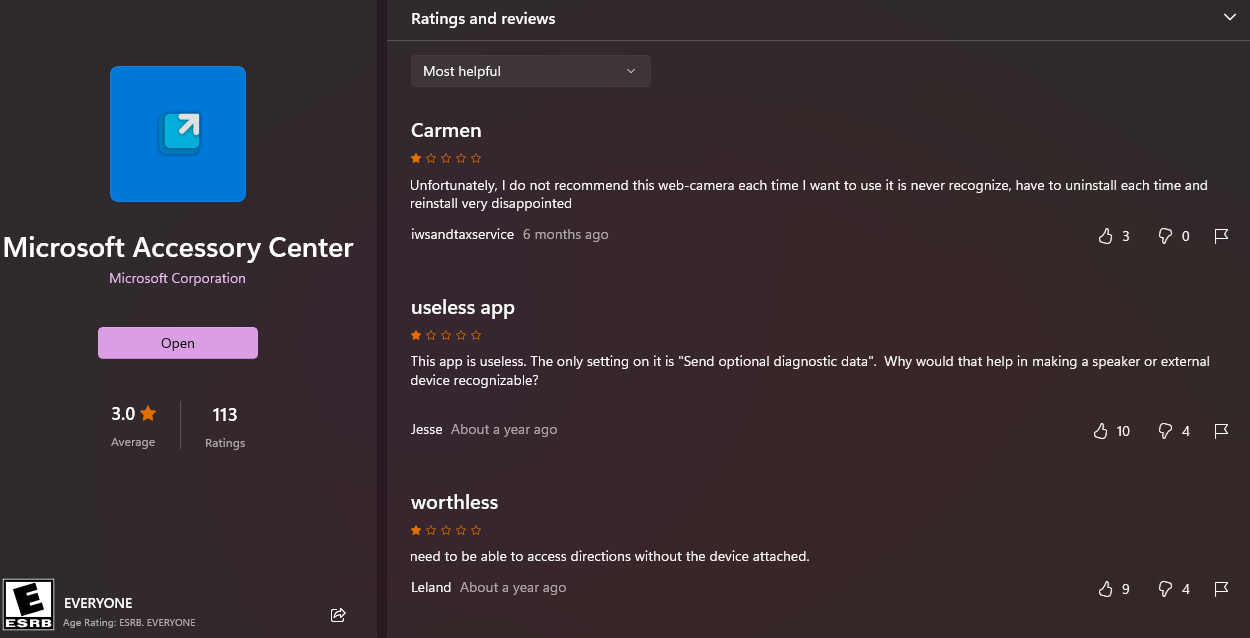
Task: Report Carmen's review with flag icon
Action: coord(1221,236)
